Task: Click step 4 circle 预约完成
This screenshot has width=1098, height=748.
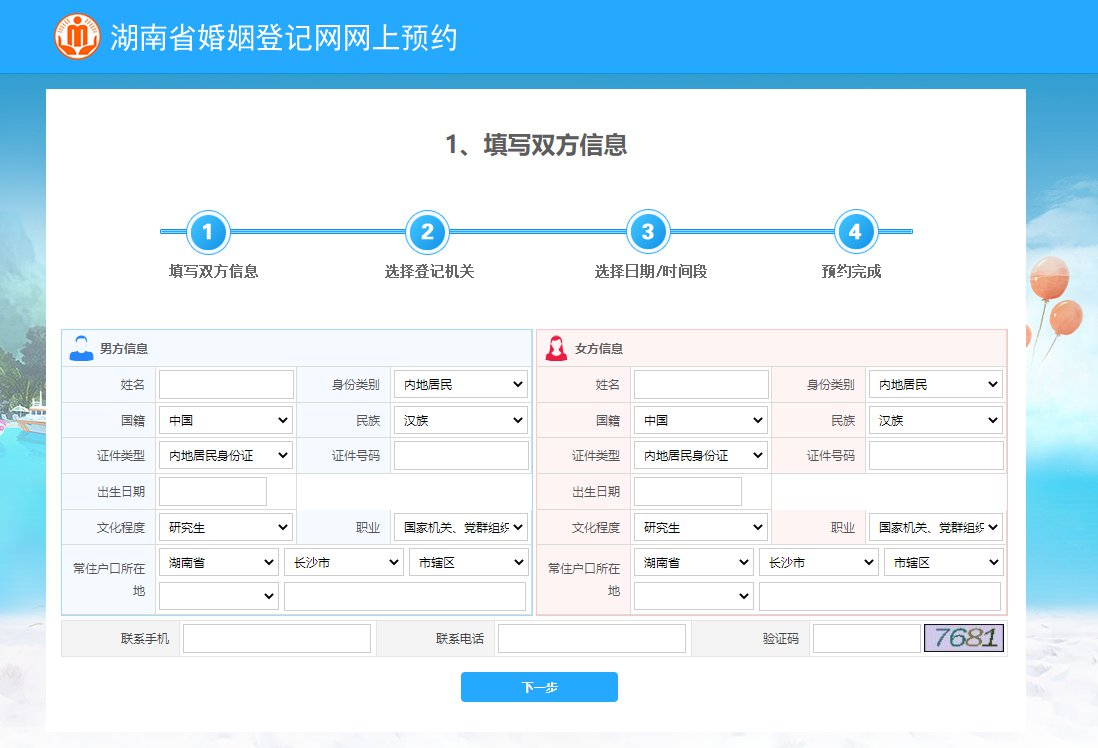Action: 855,233
